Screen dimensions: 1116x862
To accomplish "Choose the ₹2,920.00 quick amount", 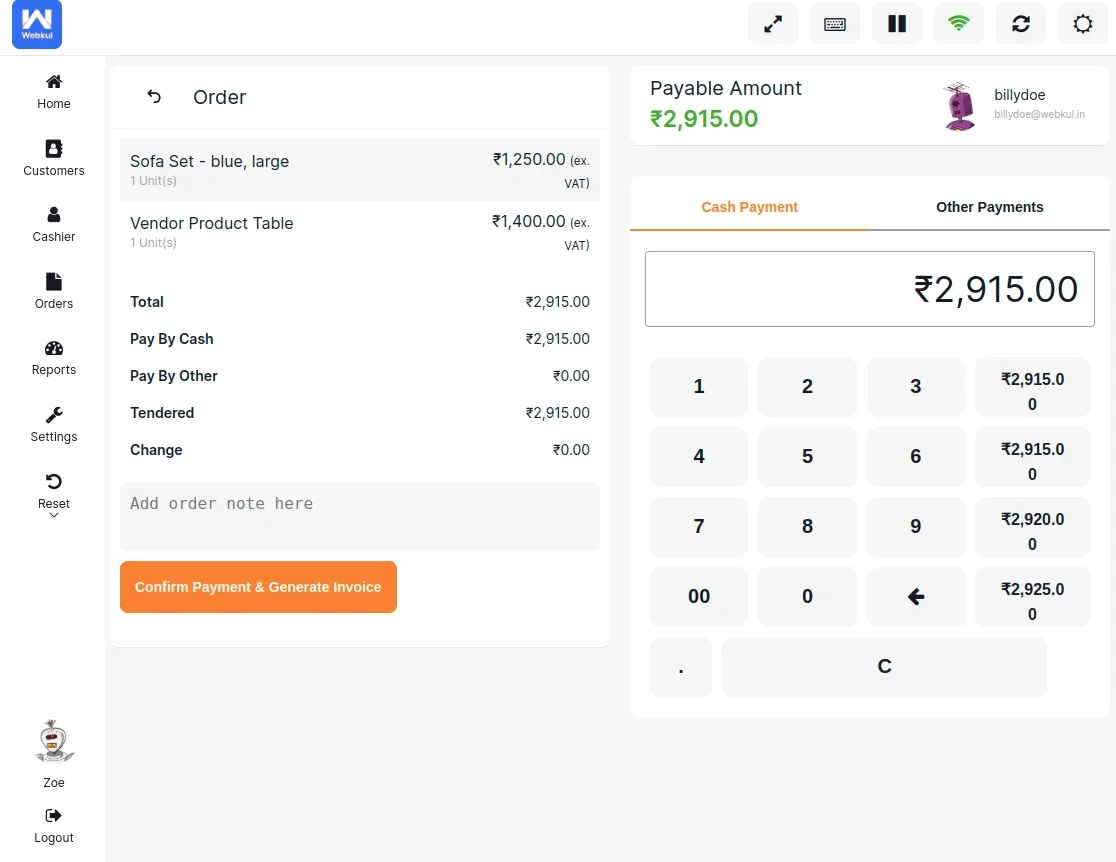I will [1032, 527].
